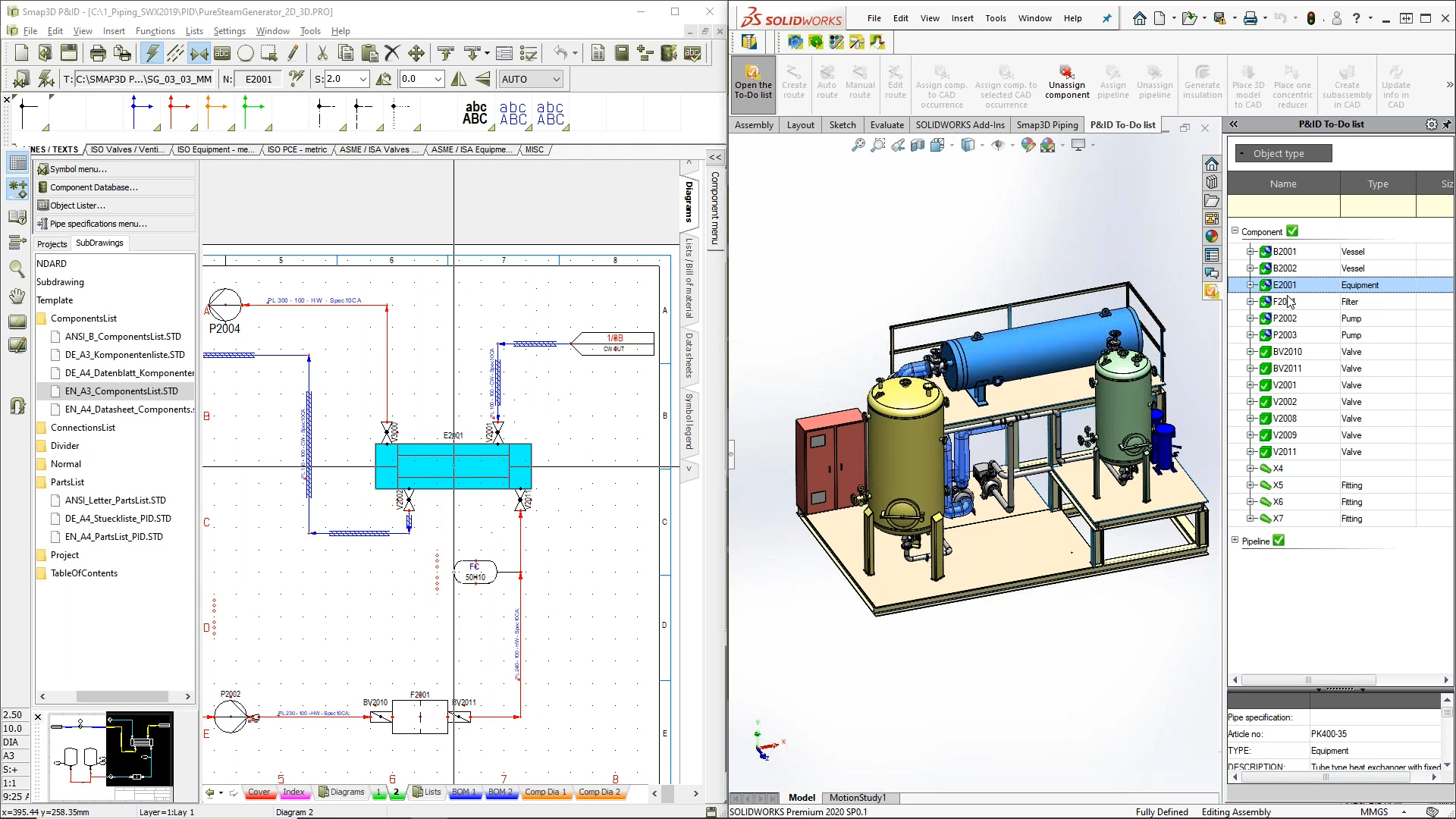This screenshot has width=1456, height=819.
Task: Toggle the V2001 valve check icon
Action: tap(1265, 385)
